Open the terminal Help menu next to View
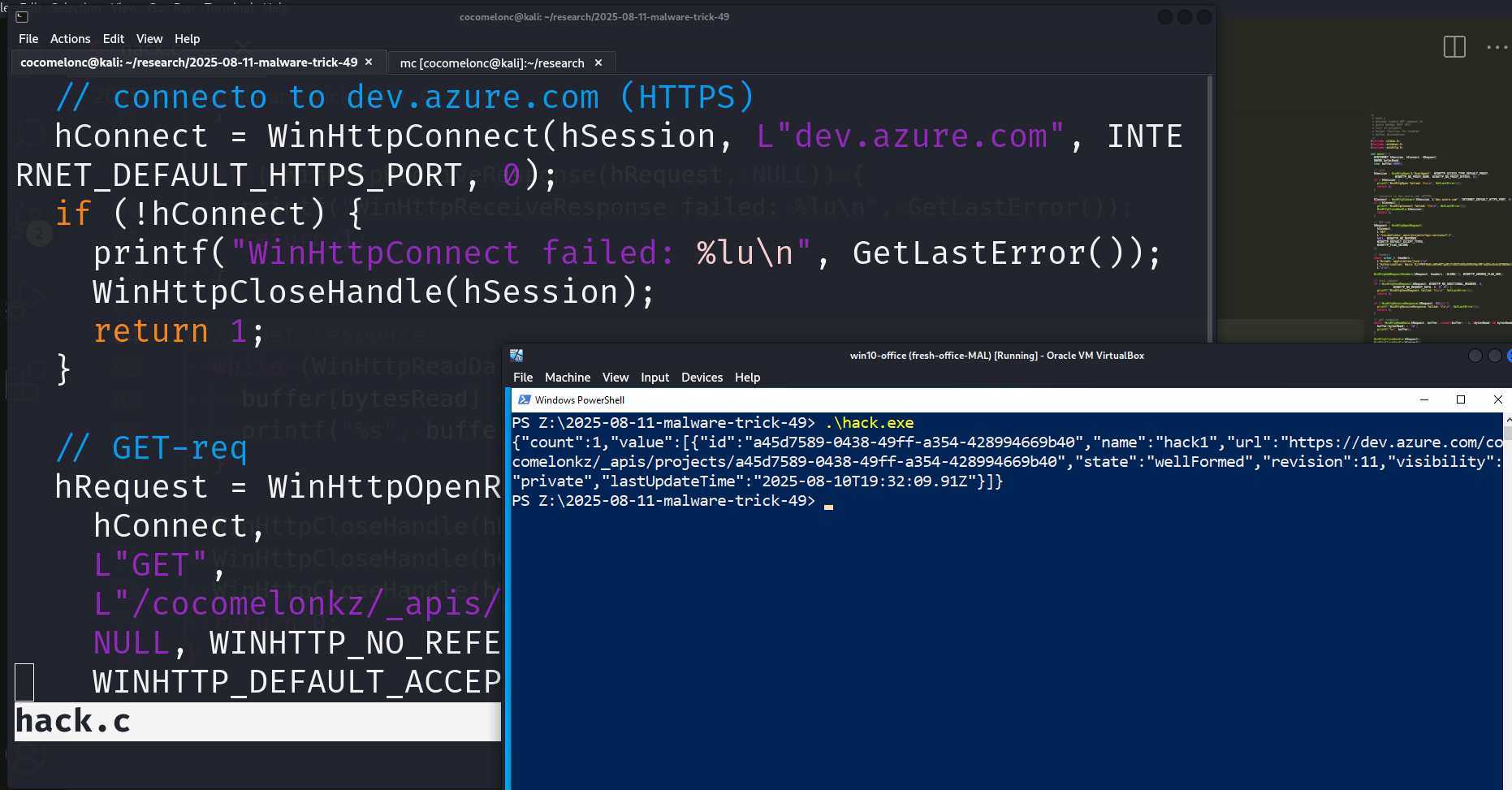This screenshot has width=1512, height=790. tap(187, 39)
